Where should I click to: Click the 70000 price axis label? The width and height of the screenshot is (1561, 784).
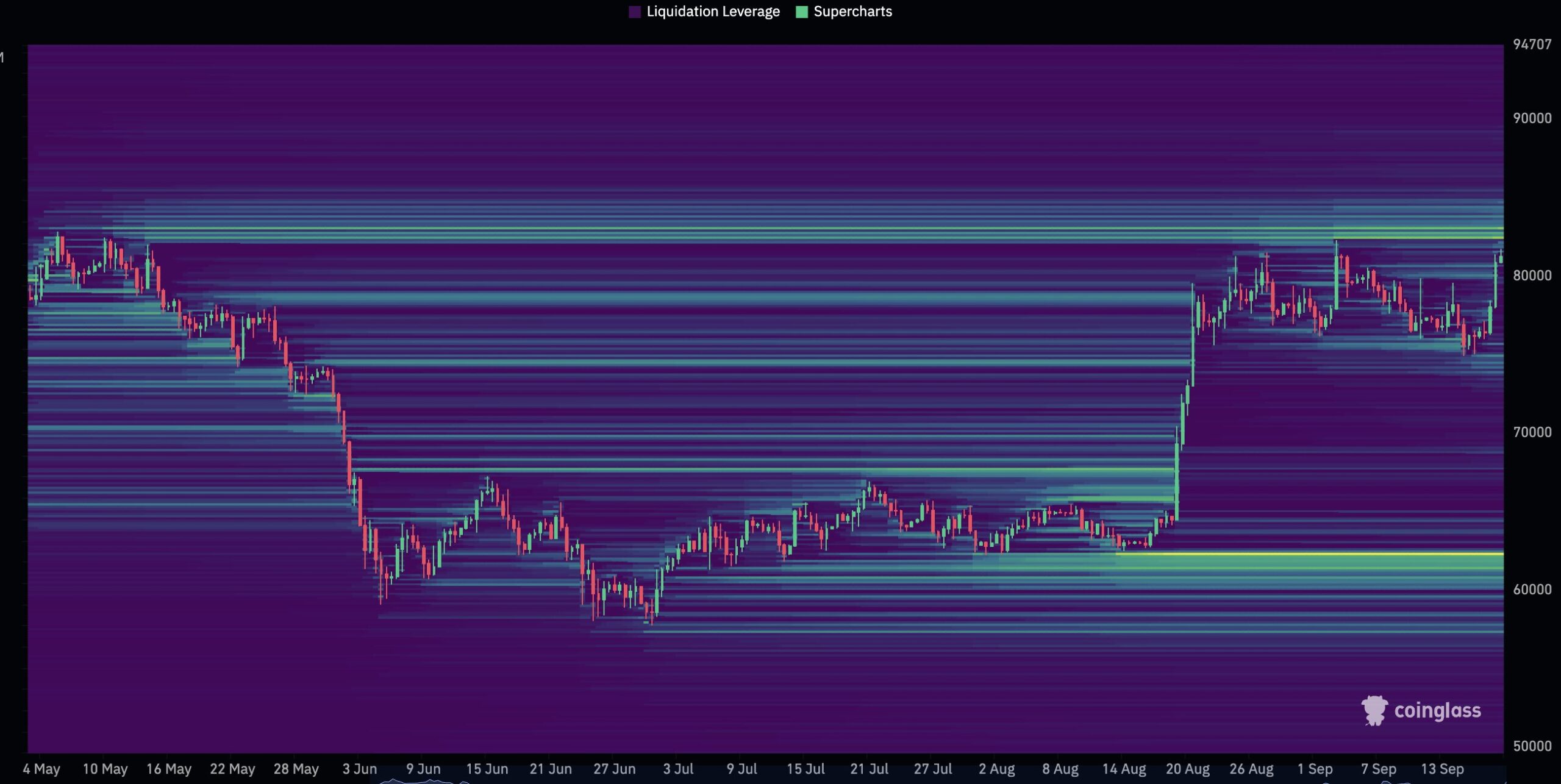point(1532,432)
